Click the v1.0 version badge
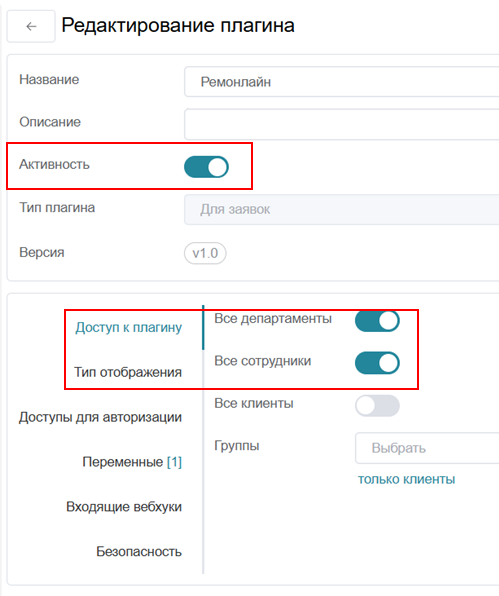The width and height of the screenshot is (499, 596). pyautogui.click(x=205, y=253)
